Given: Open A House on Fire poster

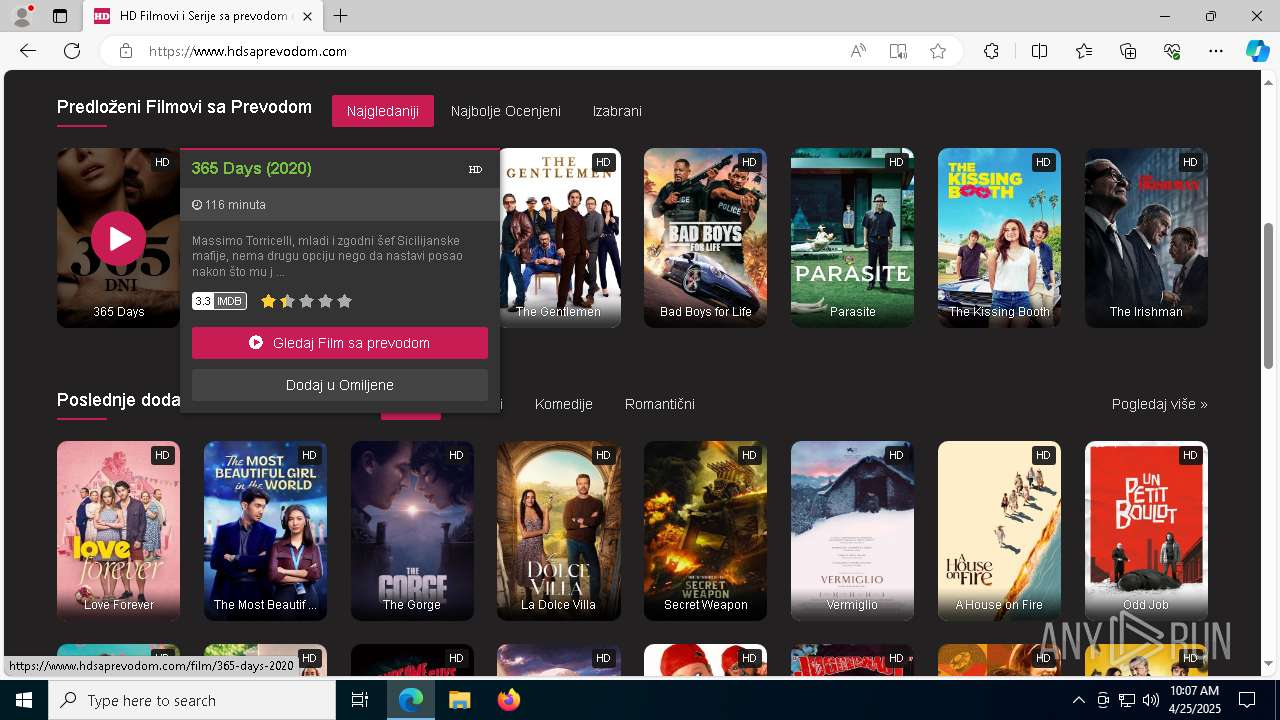Looking at the screenshot, I should (1000, 531).
